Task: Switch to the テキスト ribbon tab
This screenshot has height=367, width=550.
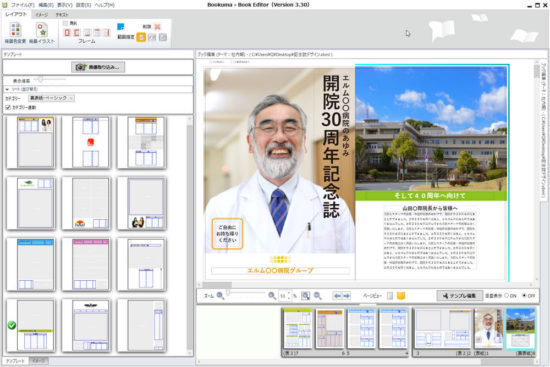Action: pos(62,15)
